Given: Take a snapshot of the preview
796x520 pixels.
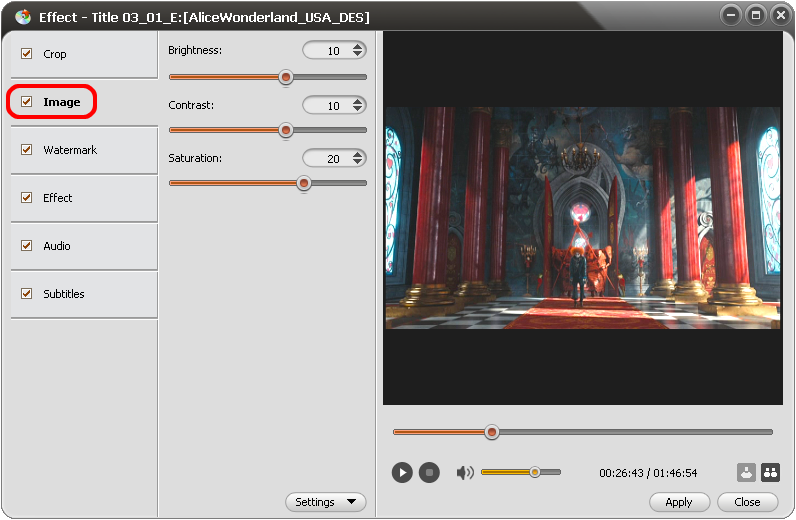Looking at the screenshot, I should (x=746, y=472).
